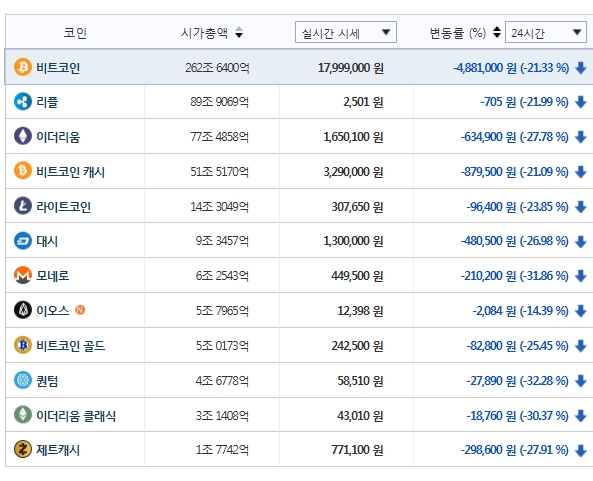Click the Bitcoin Gold (비트코인 골드) icon
This screenshot has width=593, height=481.
coord(23,345)
